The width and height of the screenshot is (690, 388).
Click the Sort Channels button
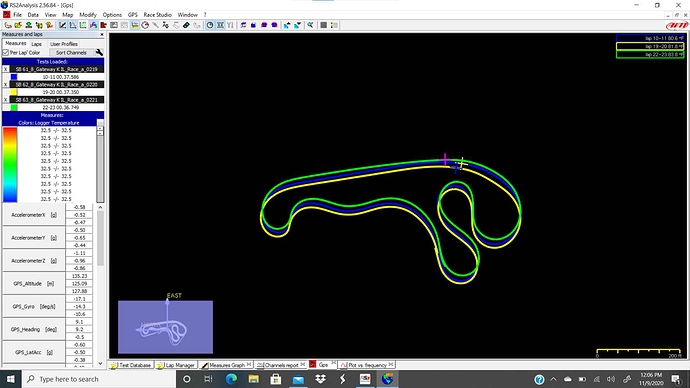[71, 52]
